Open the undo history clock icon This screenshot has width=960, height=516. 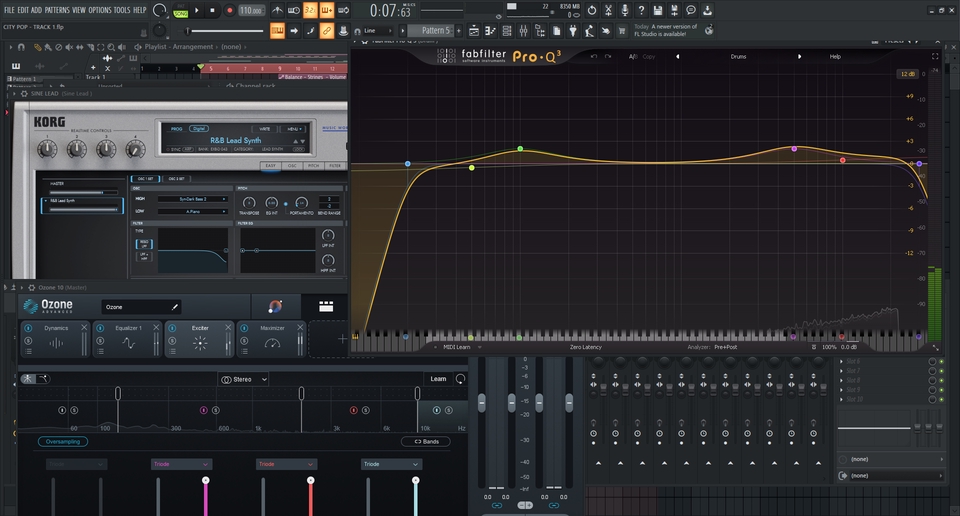tap(591, 10)
